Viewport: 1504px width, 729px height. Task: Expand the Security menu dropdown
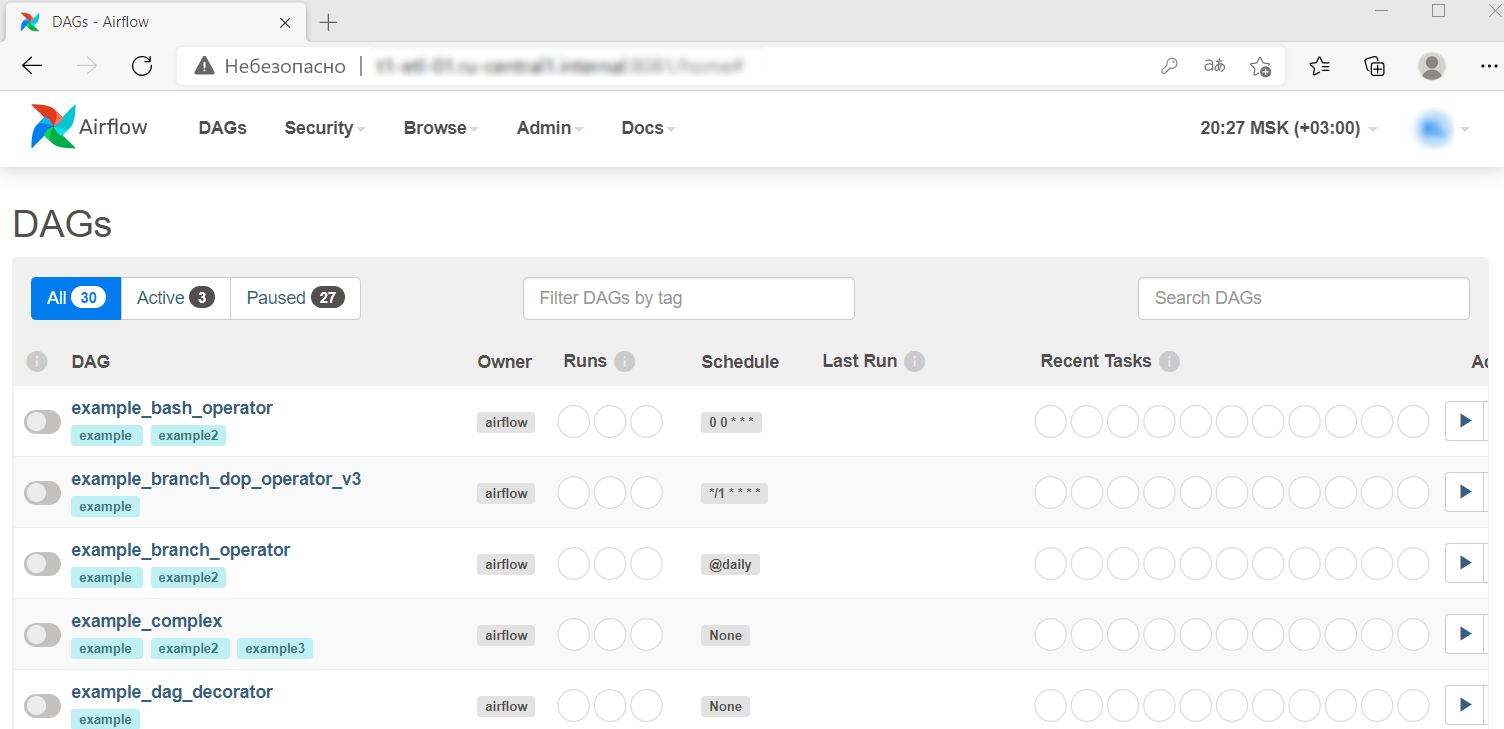coord(324,128)
